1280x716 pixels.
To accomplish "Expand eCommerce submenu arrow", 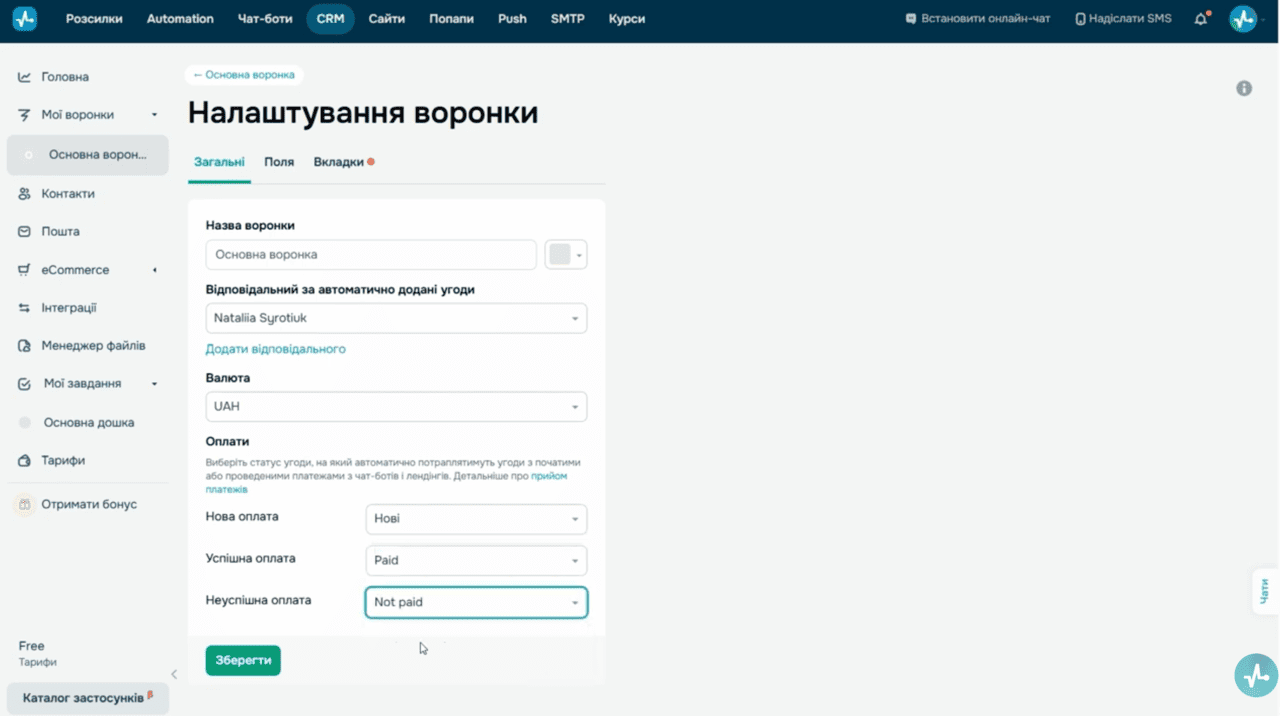I will point(154,270).
